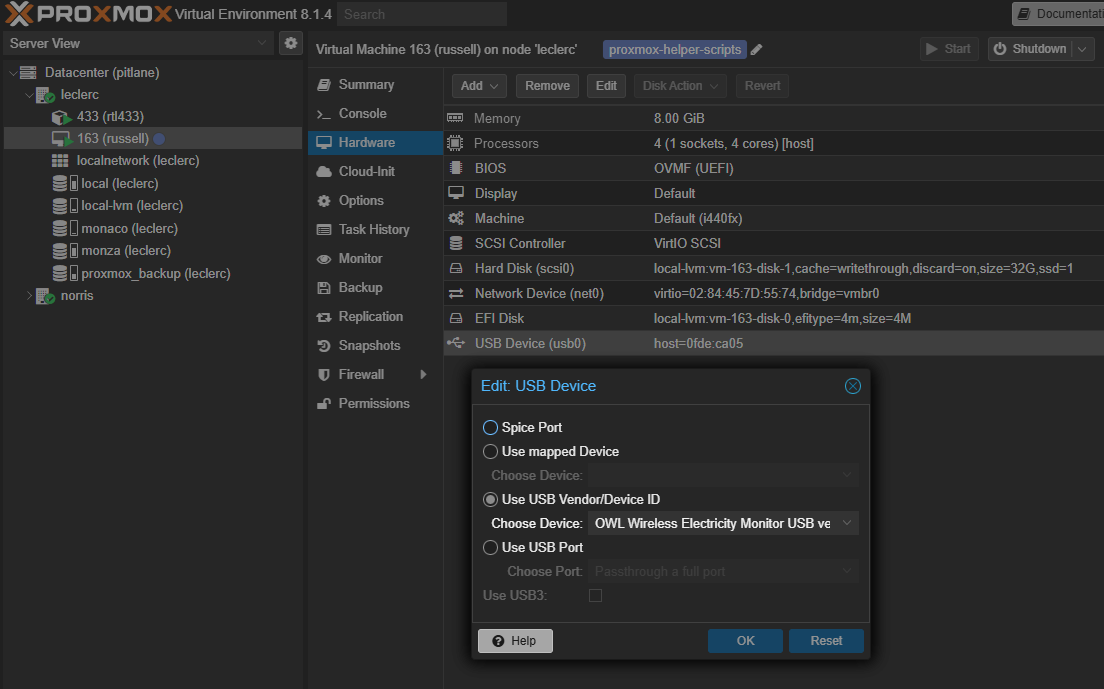
Task: Click the Shutdown button
Action: point(1030,49)
